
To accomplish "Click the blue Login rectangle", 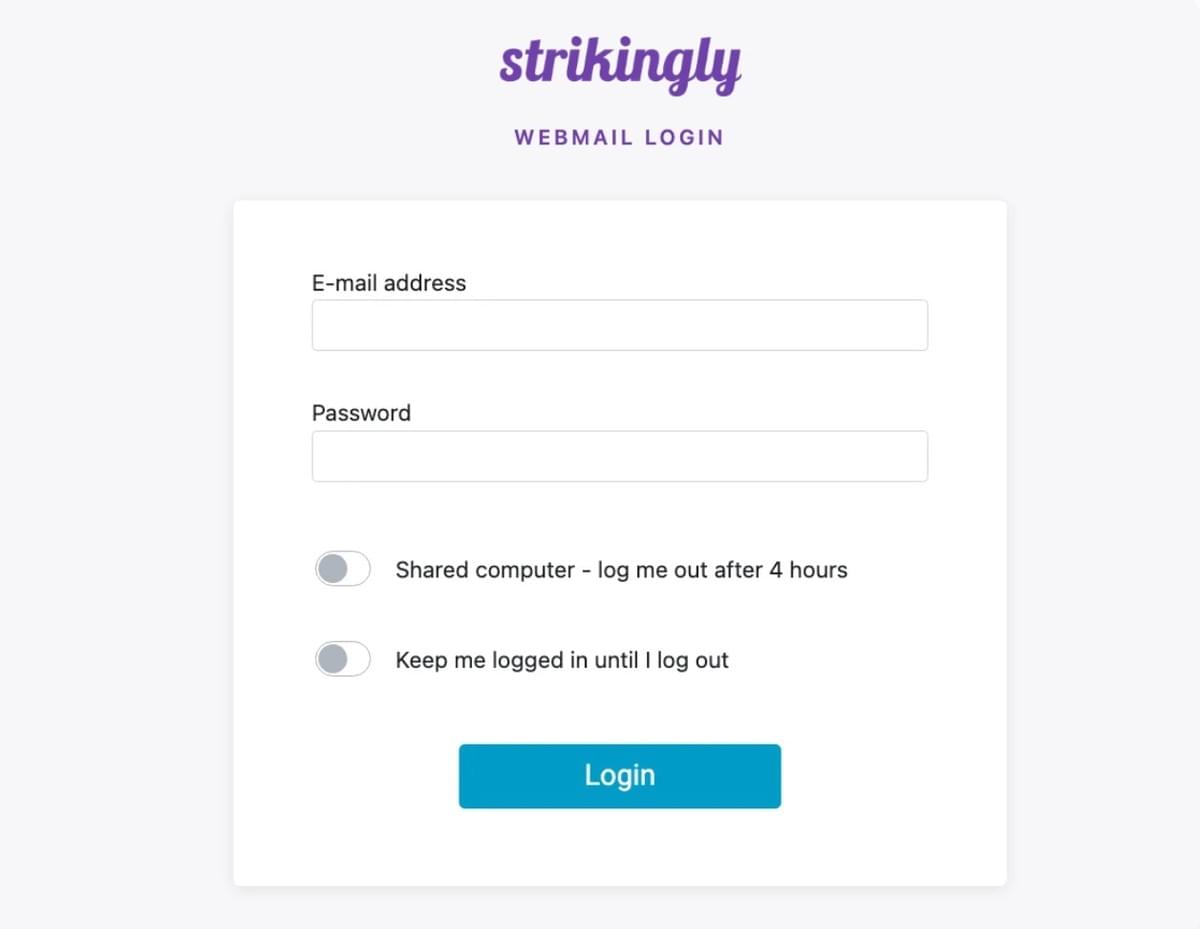I will pyautogui.click(x=619, y=775).
